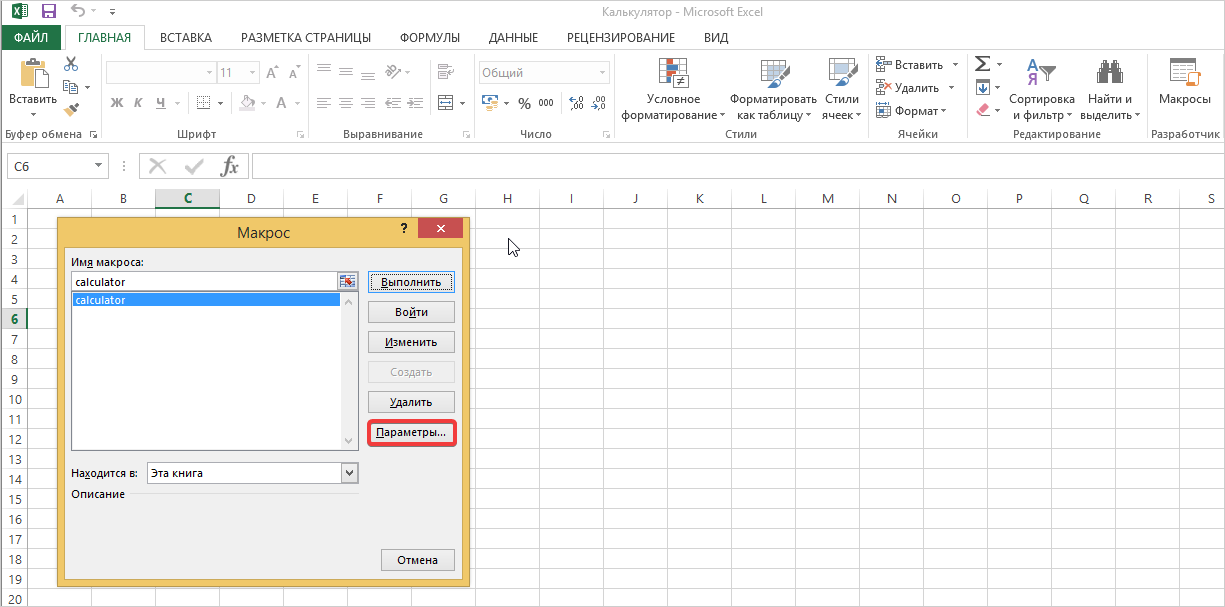Toggle underline formatting (Ч)
This screenshot has height=607, width=1225.
[x=160, y=103]
